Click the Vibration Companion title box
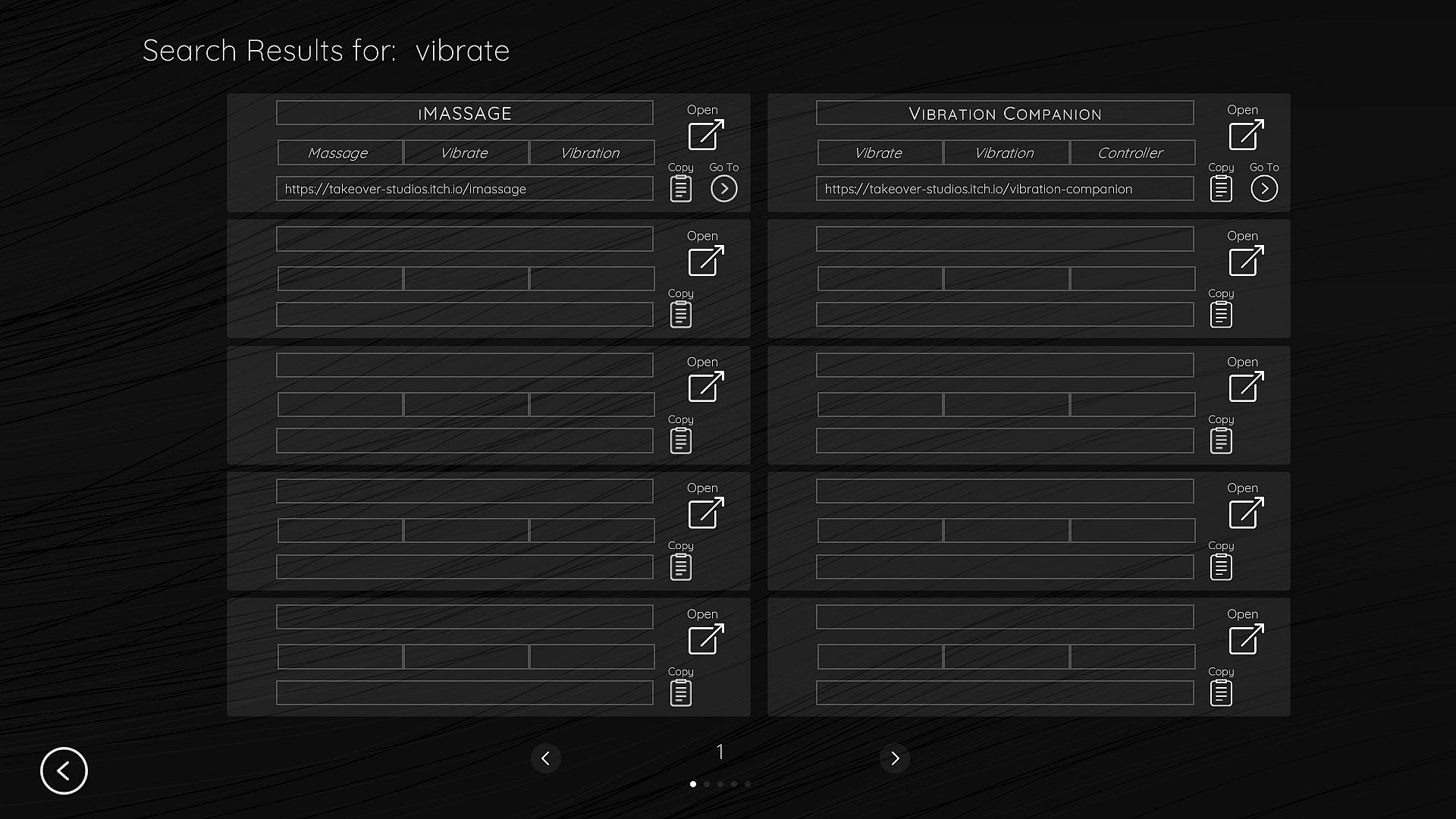This screenshot has height=819, width=1456. [x=1004, y=113]
